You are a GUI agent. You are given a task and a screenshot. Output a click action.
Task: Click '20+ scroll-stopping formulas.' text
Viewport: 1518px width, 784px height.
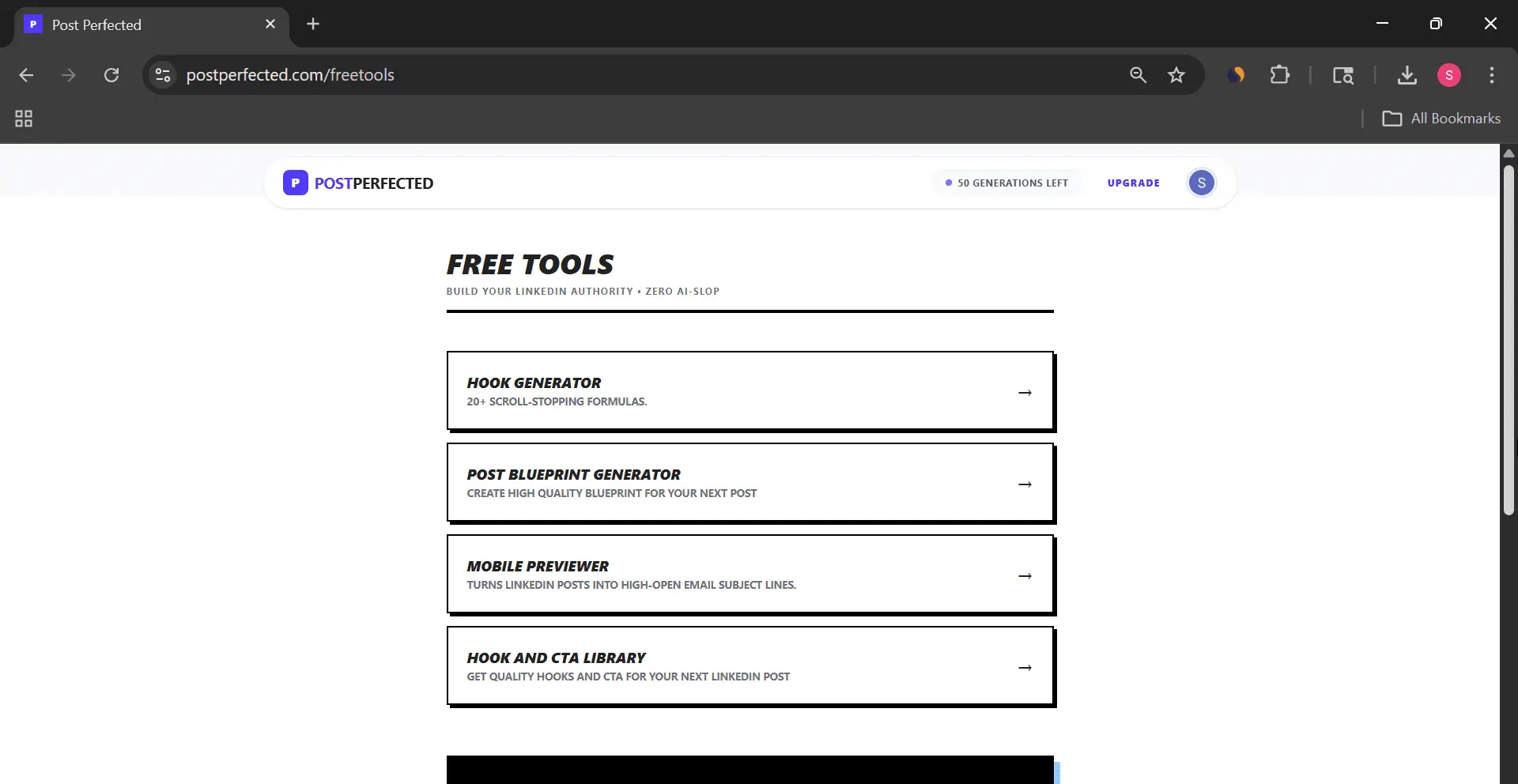[x=557, y=401]
